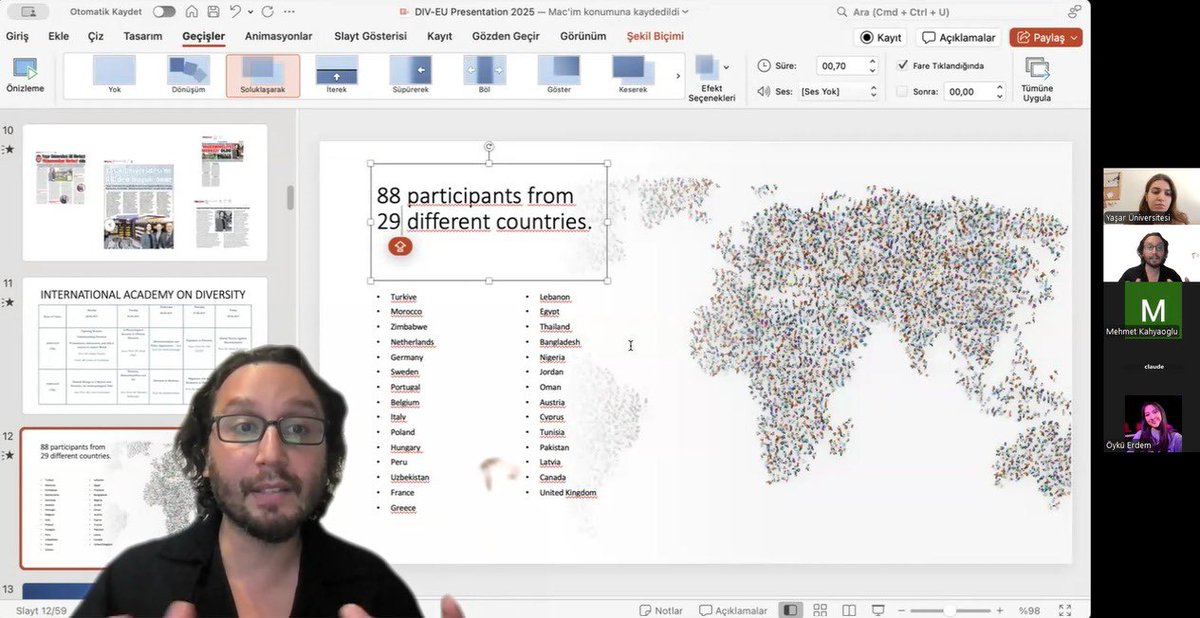Open the Paylaş dropdown arrow

click(x=1074, y=38)
